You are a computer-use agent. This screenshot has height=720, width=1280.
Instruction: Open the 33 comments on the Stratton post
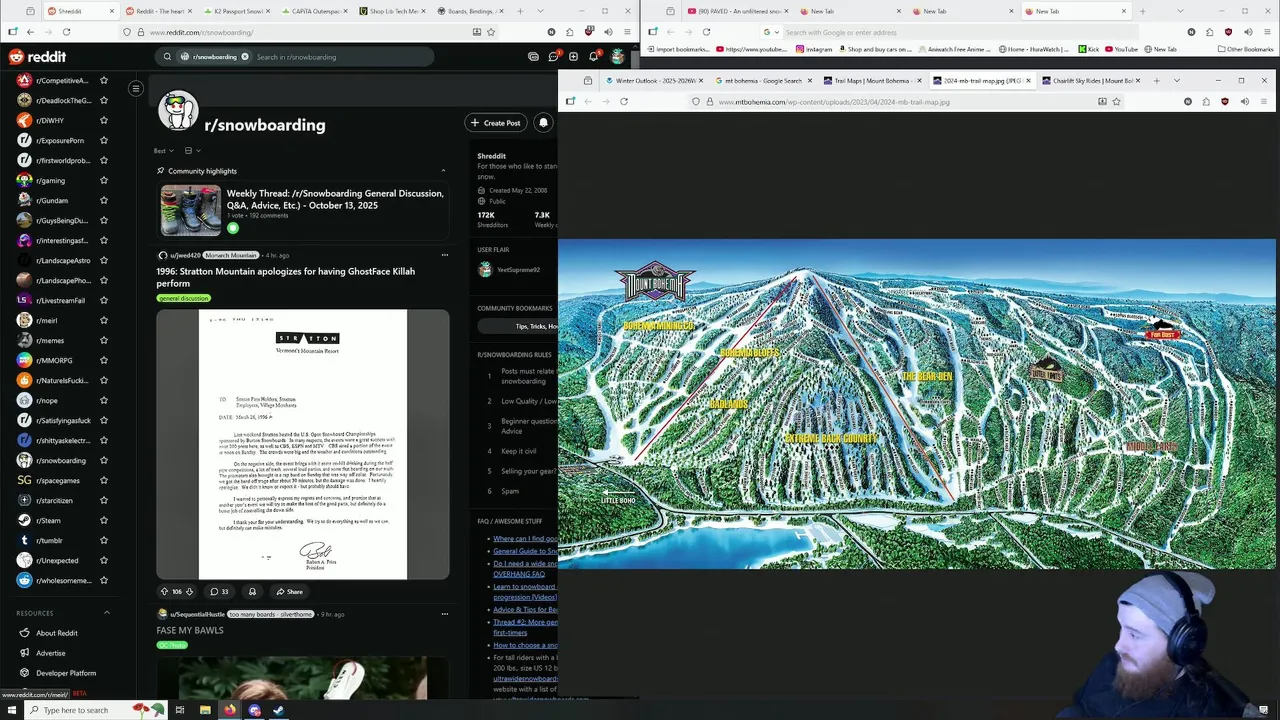tap(219, 592)
